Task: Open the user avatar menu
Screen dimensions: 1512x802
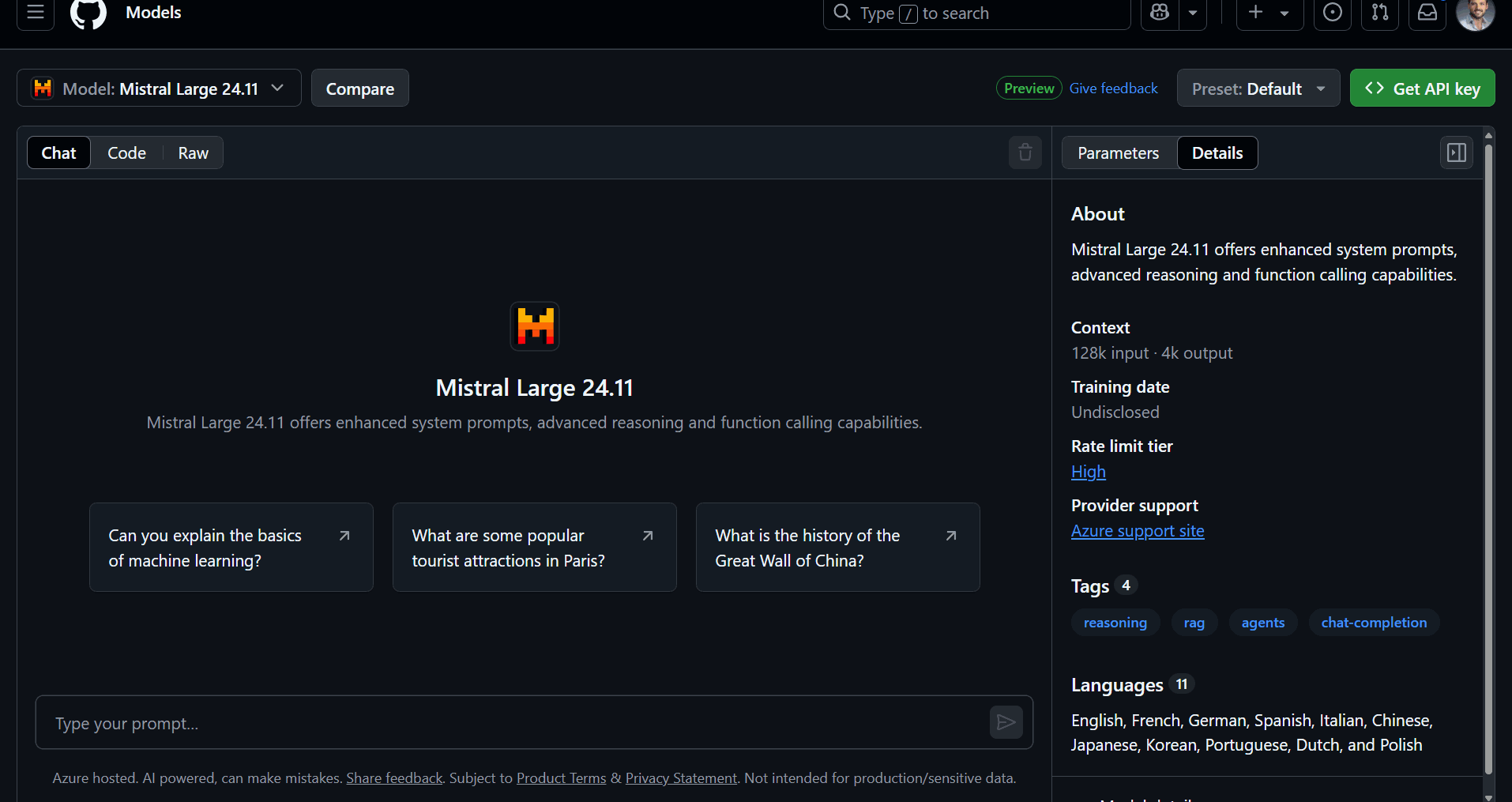Action: (1475, 13)
